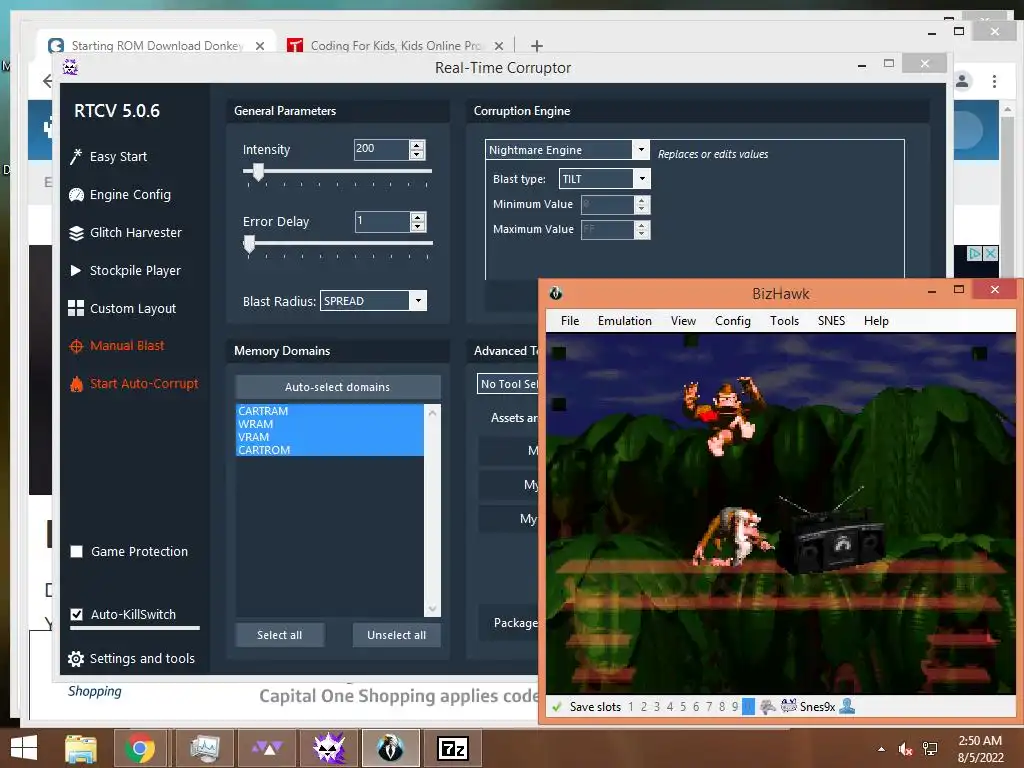Decrease Error Delay with down arrow

418,227
